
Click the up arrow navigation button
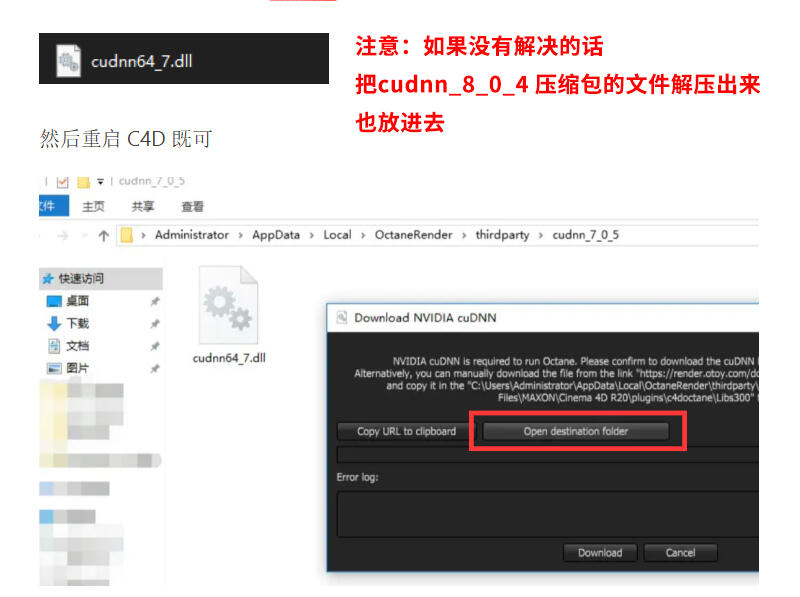pyautogui.click(x=104, y=235)
